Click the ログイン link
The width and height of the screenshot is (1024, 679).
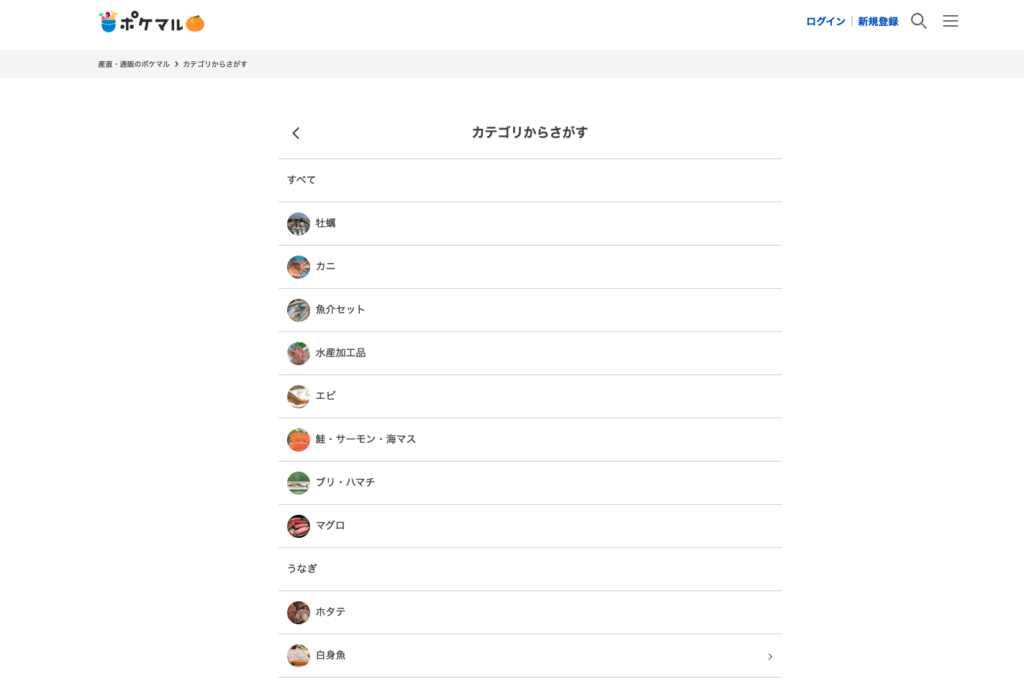825,21
